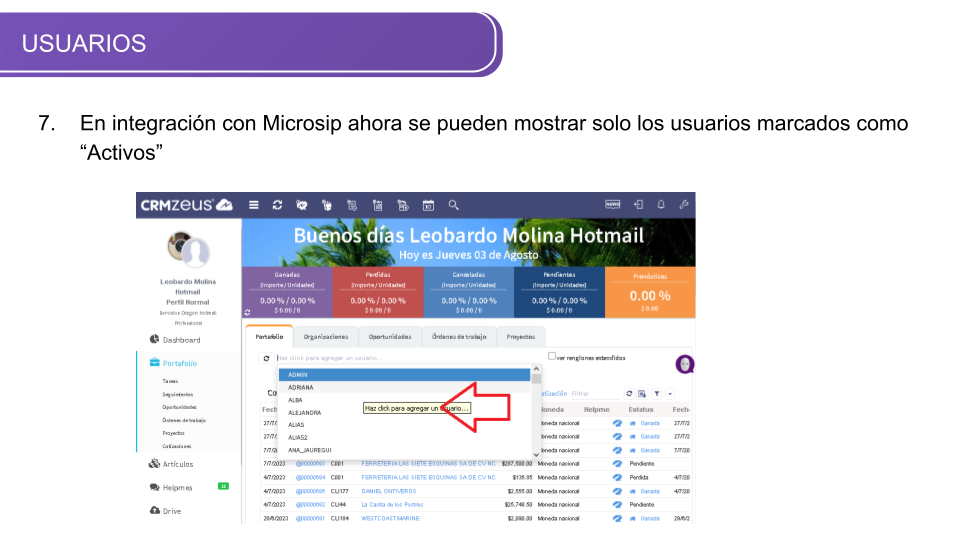
Task: Open Cotizaciones sidebar subitem
Action: [x=176, y=446]
